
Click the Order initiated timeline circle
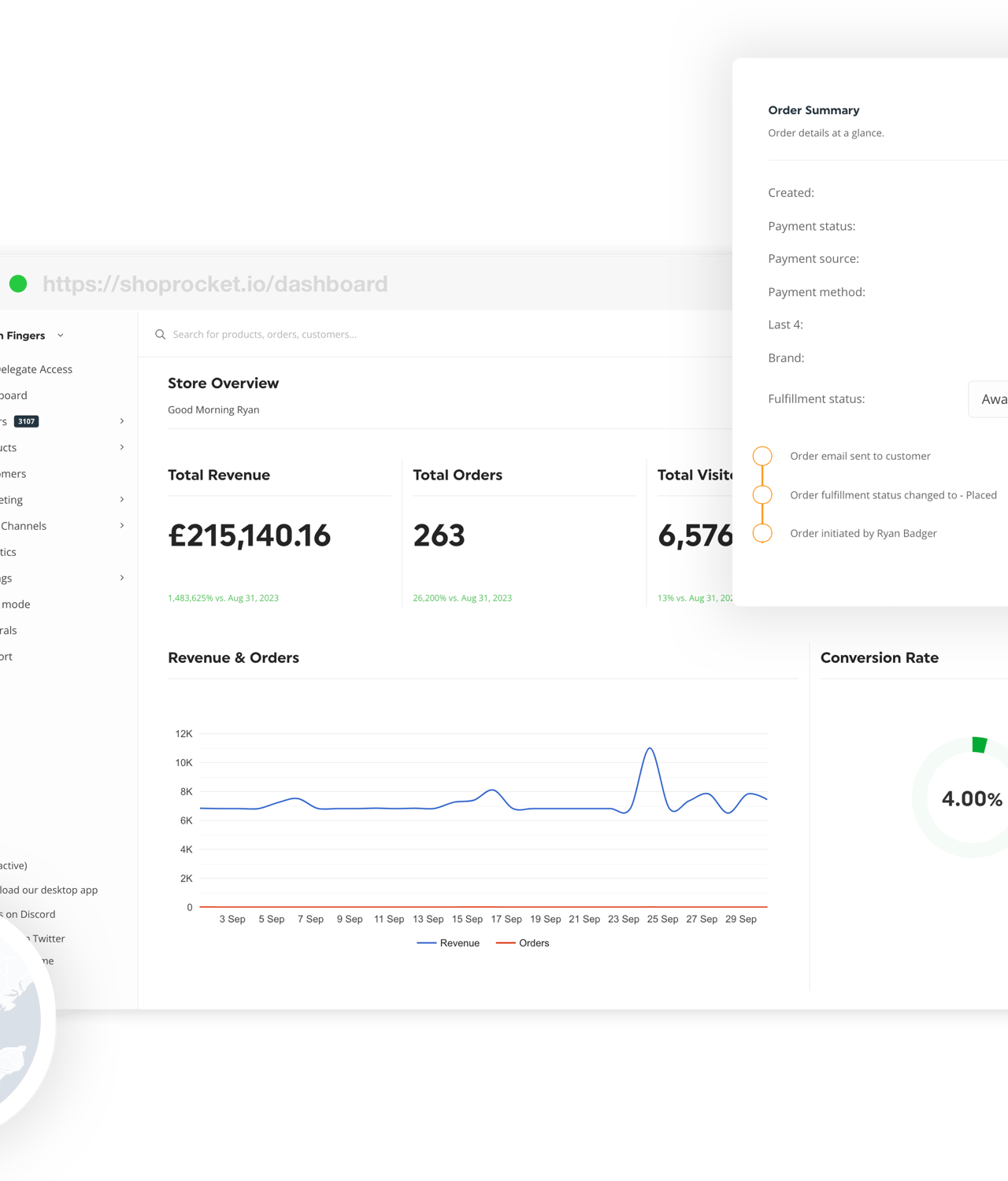click(x=762, y=533)
